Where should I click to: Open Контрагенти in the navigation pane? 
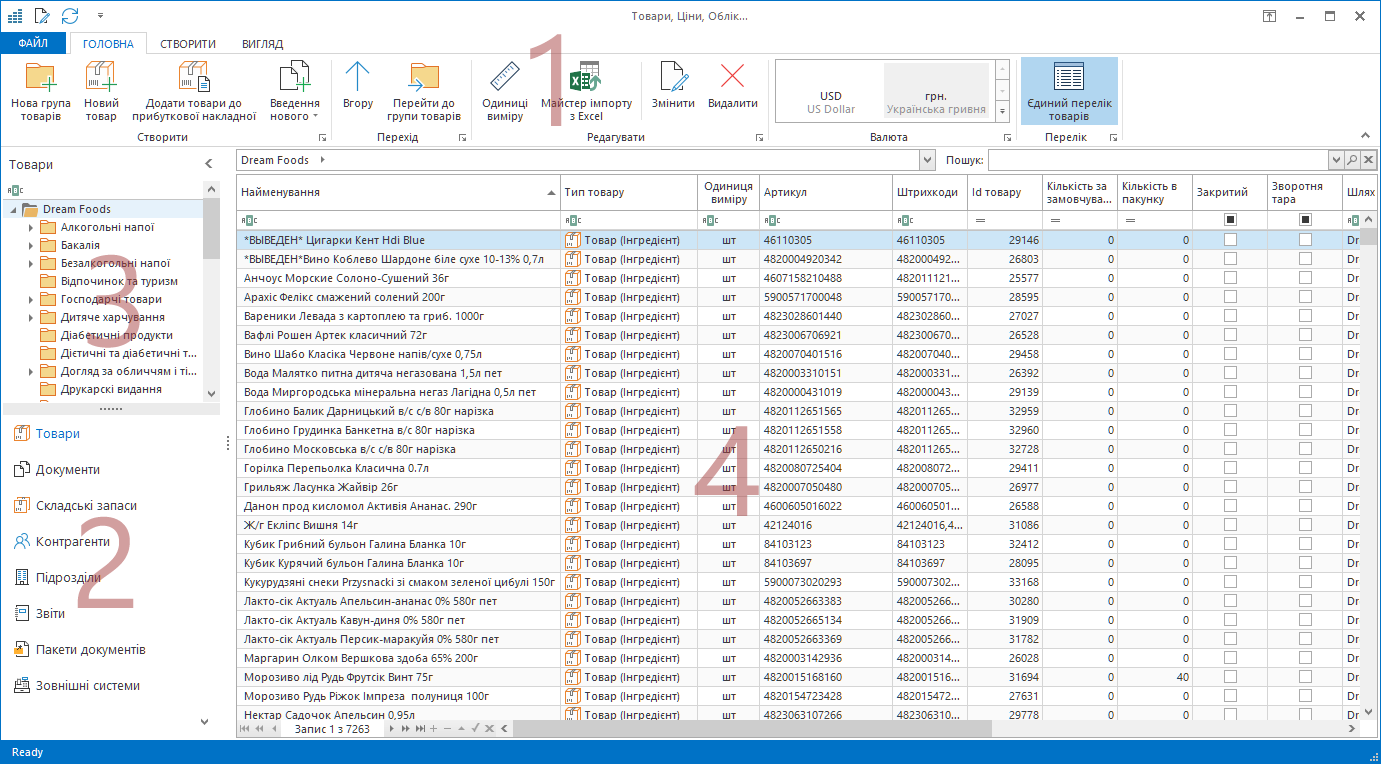(72, 542)
